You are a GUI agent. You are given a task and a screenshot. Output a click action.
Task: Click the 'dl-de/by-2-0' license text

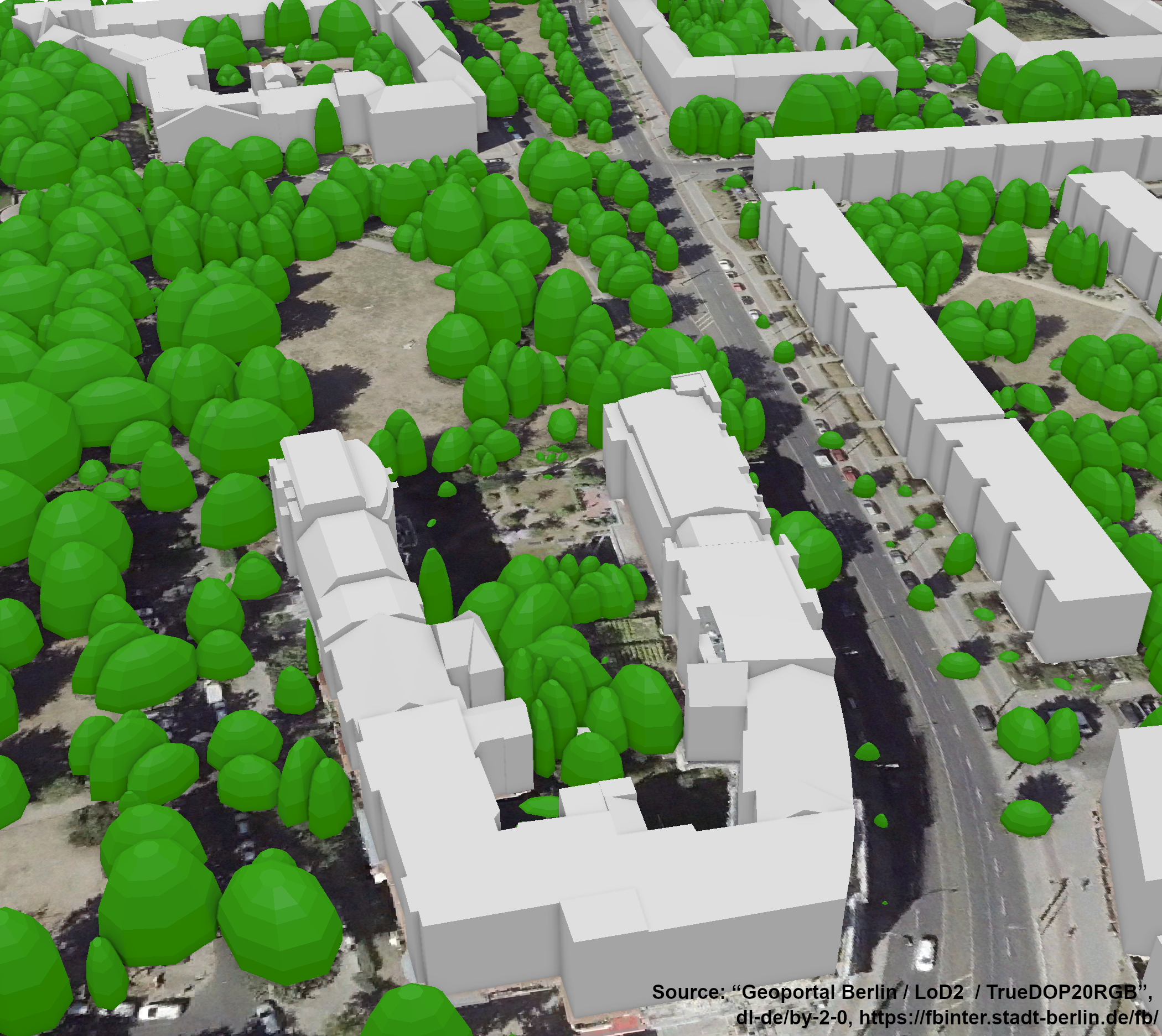tap(793, 1017)
